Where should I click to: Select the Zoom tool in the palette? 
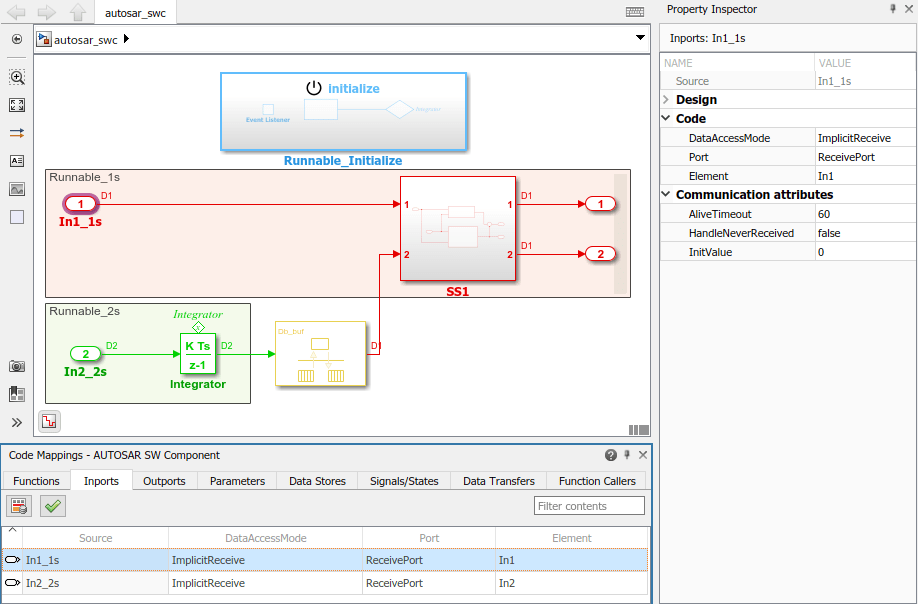pyautogui.click(x=17, y=77)
